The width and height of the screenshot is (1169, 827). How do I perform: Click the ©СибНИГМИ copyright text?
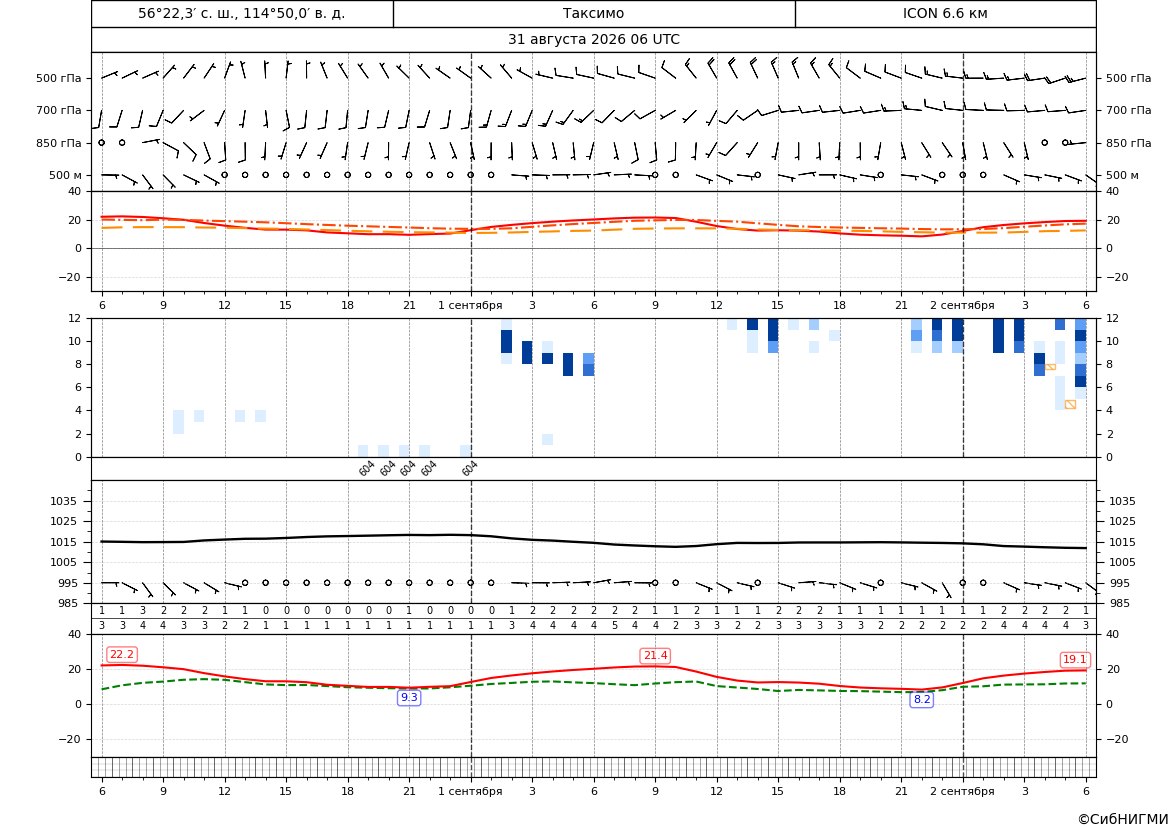click(x=1123, y=819)
